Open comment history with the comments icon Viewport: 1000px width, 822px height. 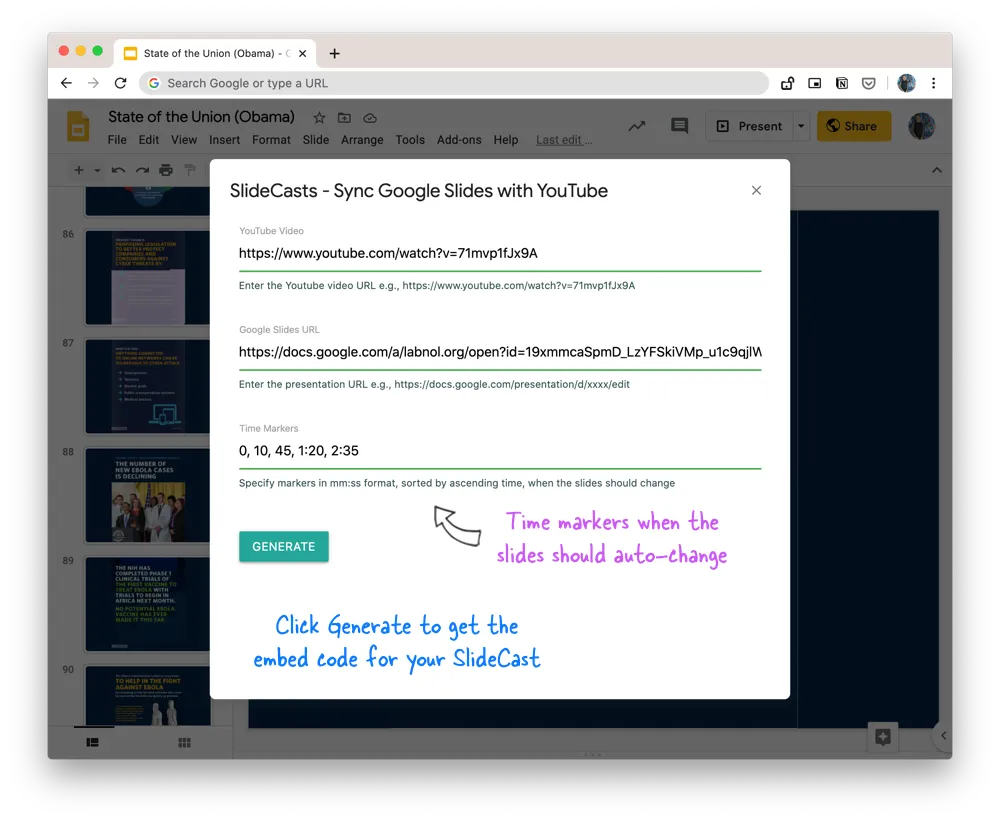[679, 125]
